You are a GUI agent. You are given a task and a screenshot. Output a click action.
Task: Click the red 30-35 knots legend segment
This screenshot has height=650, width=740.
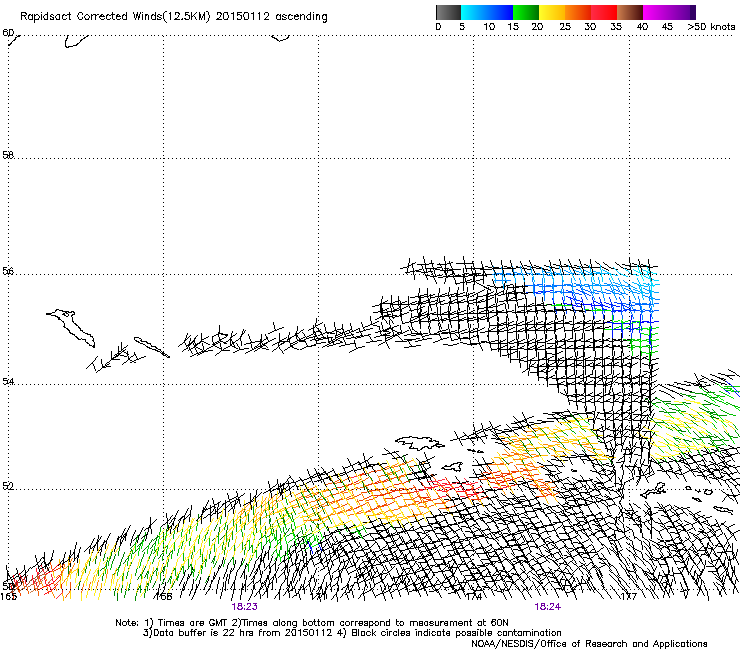tap(604, 12)
